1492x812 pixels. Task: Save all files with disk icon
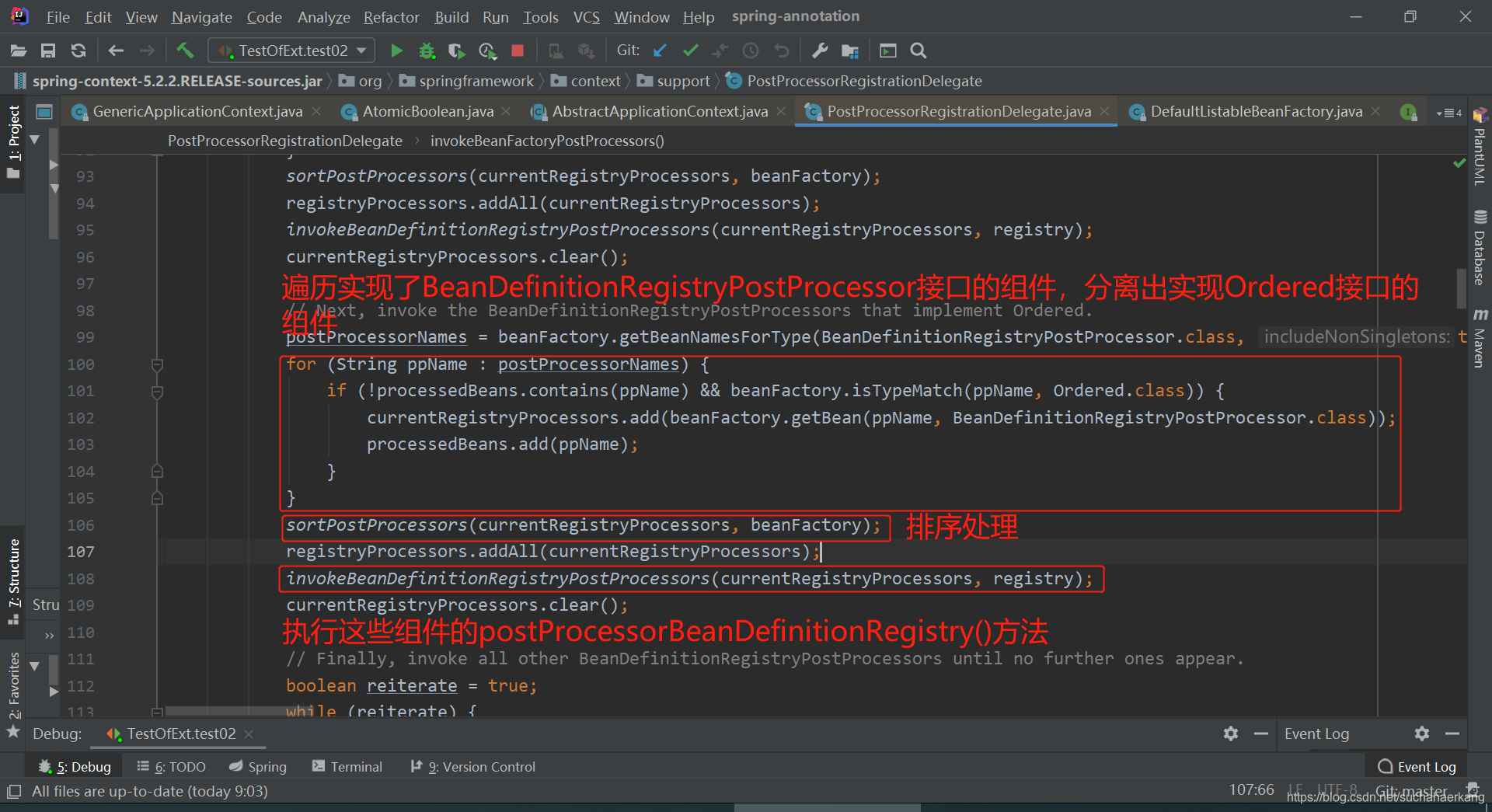coord(48,51)
